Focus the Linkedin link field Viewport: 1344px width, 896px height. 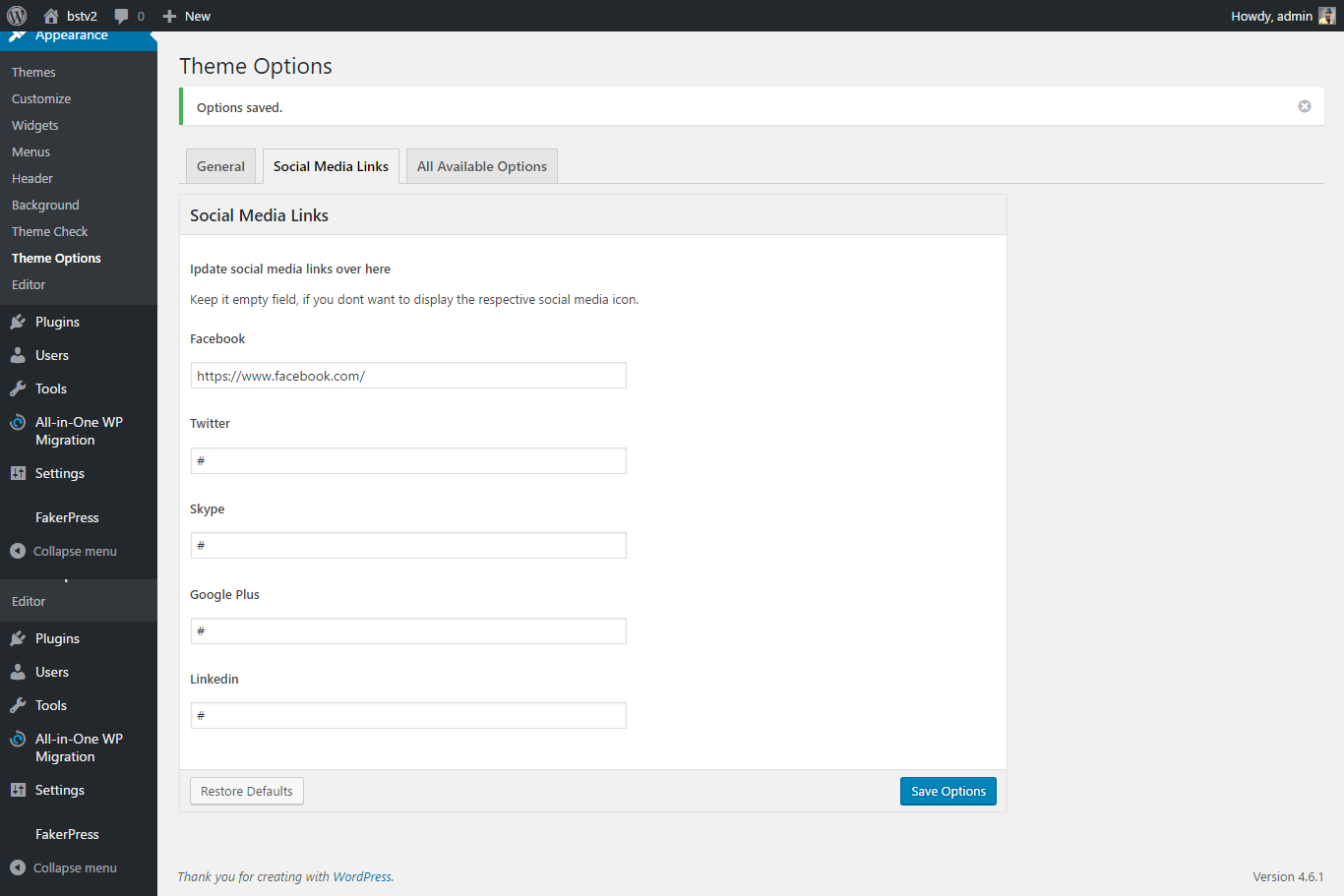coord(408,716)
